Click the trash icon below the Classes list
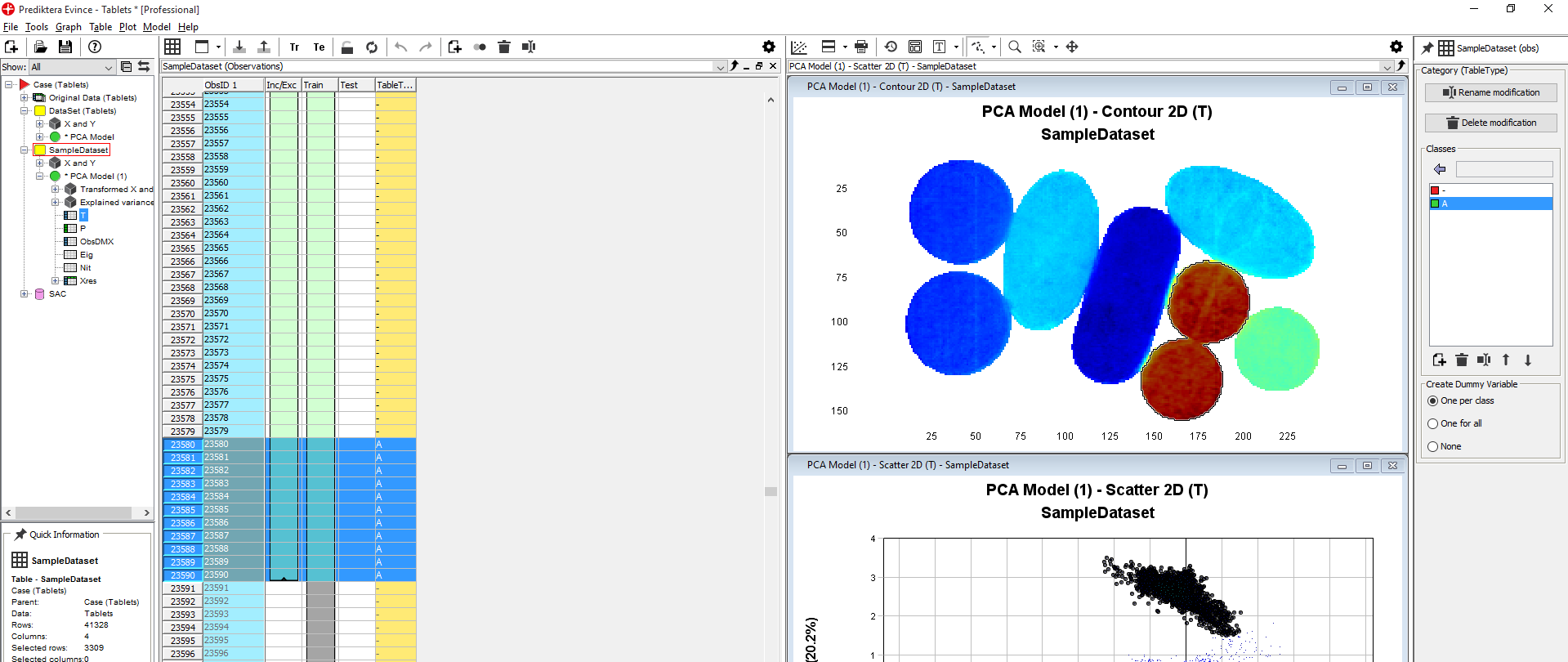This screenshot has height=662, width=1568. coord(1462,360)
